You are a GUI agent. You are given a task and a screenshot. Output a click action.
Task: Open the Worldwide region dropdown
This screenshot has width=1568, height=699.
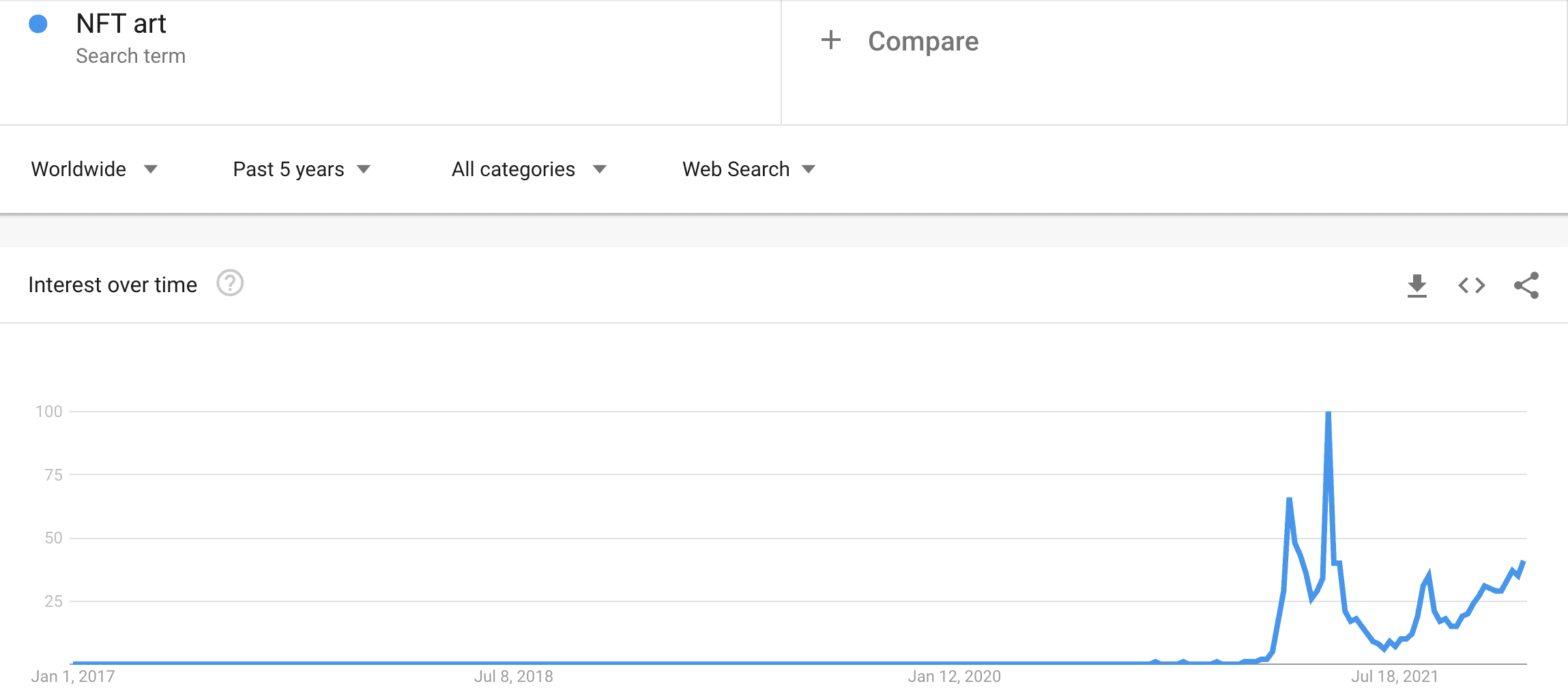pyautogui.click(x=94, y=169)
